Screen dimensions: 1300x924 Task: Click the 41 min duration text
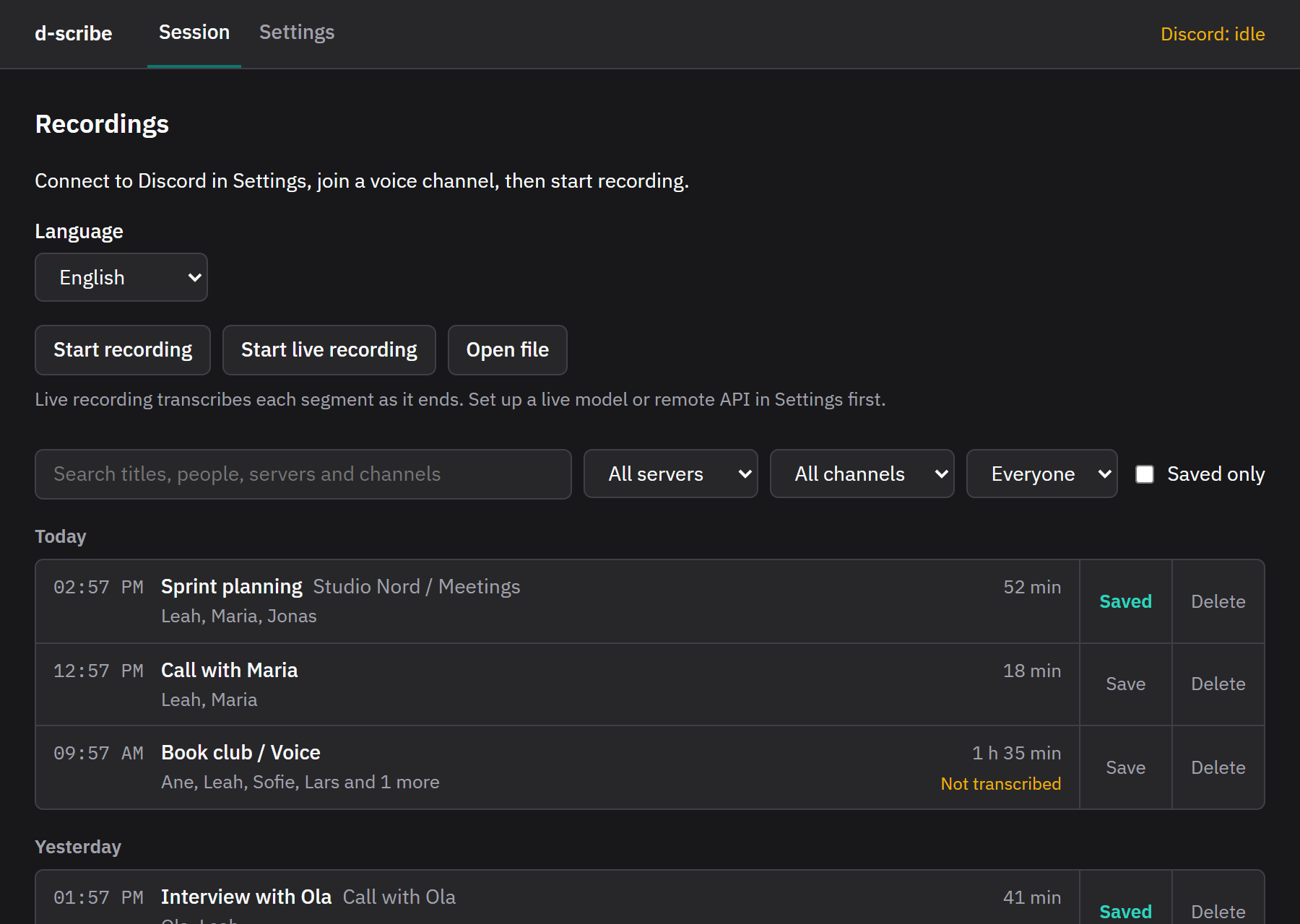(x=1032, y=897)
